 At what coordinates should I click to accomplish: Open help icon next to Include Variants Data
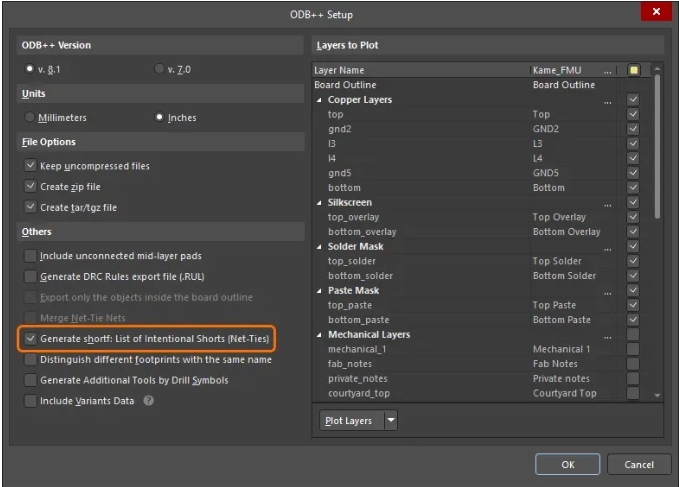point(149,401)
